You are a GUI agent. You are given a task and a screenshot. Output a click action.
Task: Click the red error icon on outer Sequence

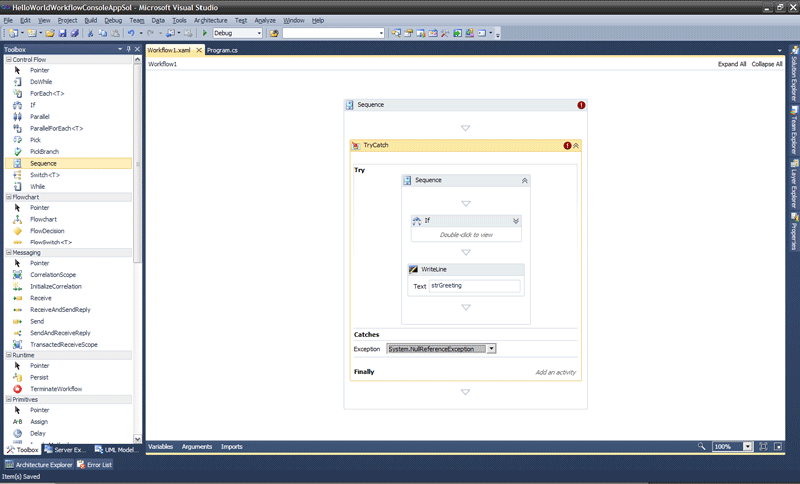[x=581, y=105]
